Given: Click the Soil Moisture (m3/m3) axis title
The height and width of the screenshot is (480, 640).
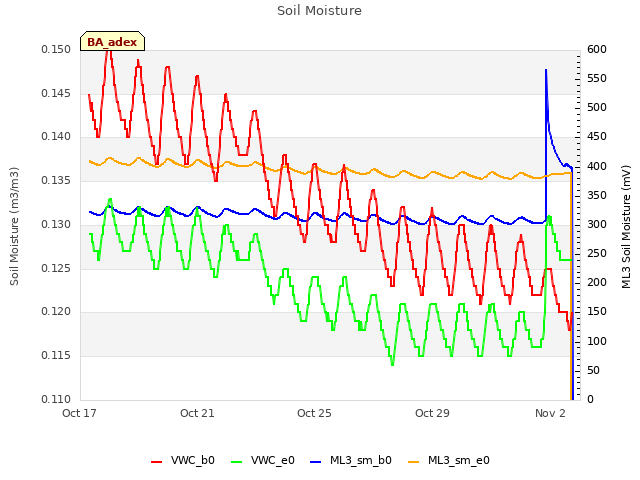Looking at the screenshot, I should 14,226.
